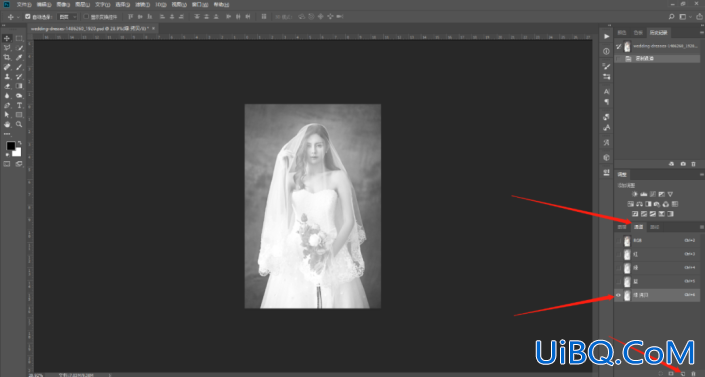The height and width of the screenshot is (377, 705).
Task: Open the 3D cube panel icon
Action: (606, 157)
